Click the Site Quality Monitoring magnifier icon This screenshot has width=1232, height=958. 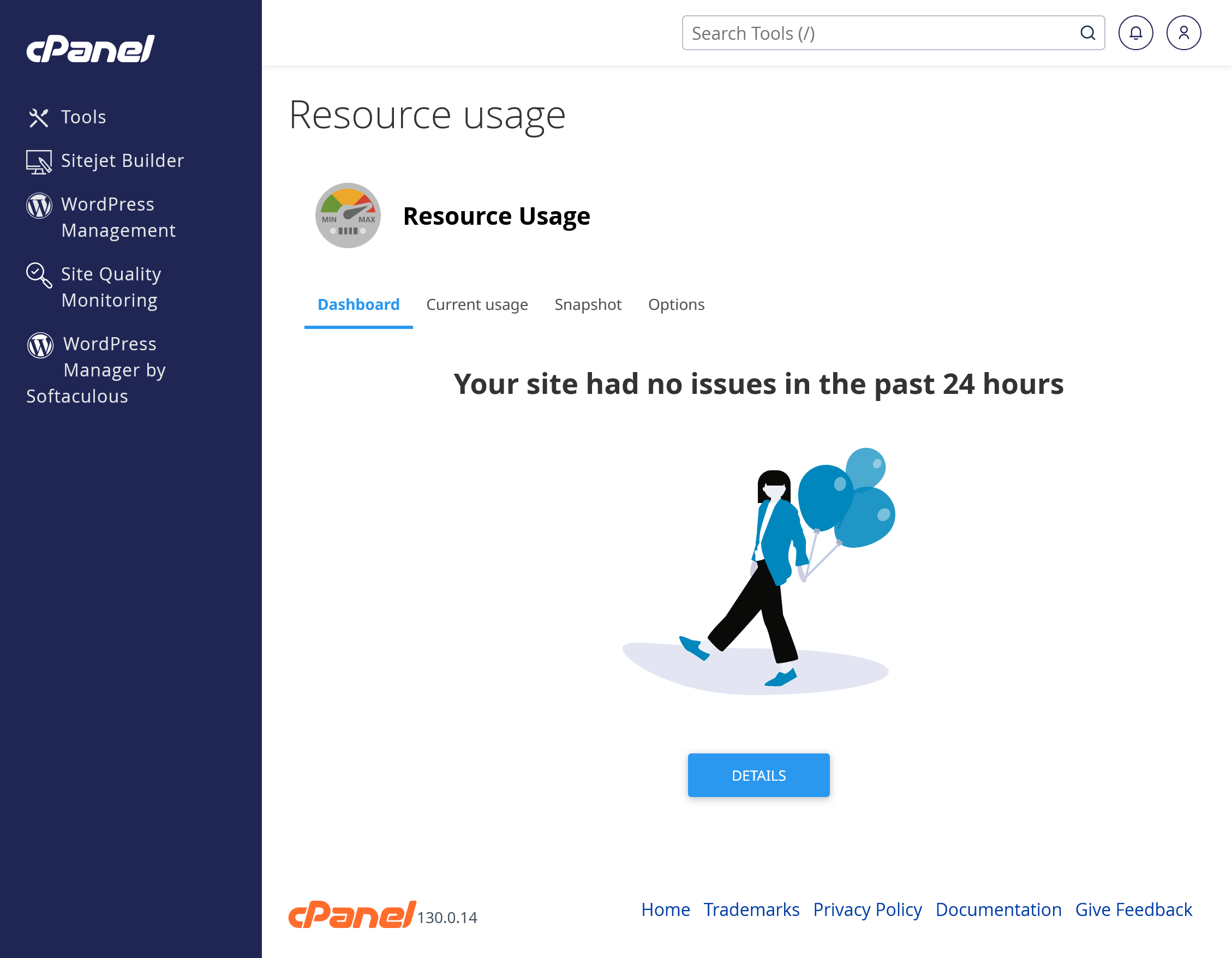click(x=39, y=275)
